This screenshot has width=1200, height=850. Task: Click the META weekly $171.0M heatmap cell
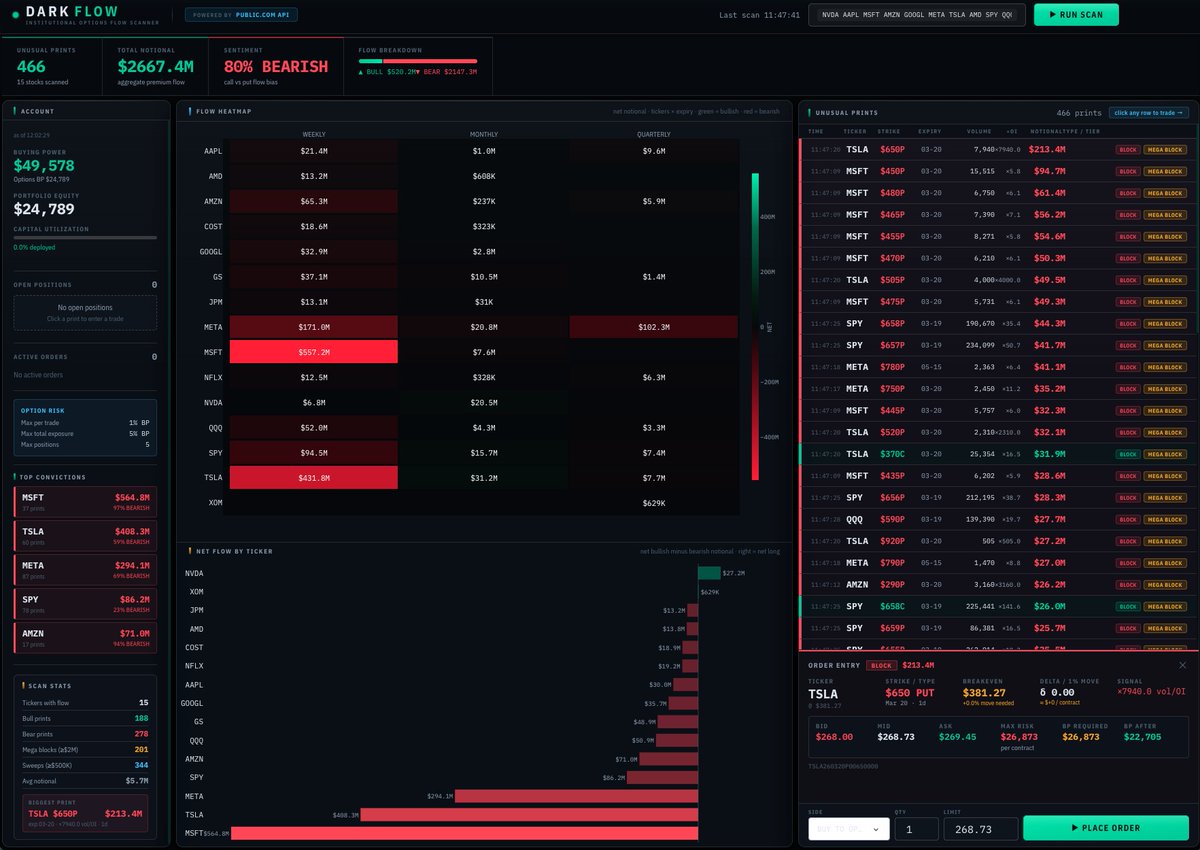click(x=314, y=327)
